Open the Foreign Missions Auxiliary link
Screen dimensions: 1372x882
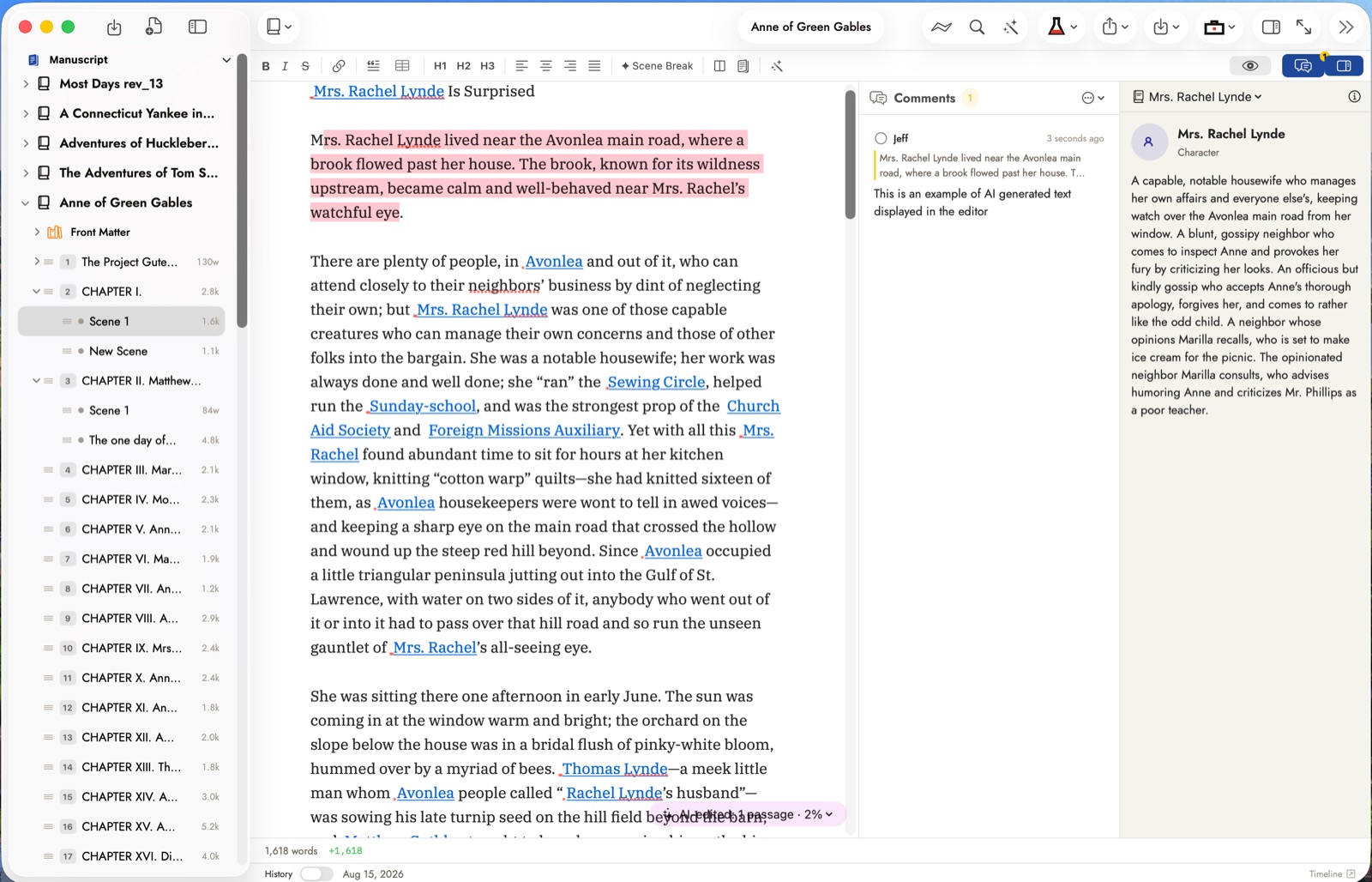click(524, 430)
